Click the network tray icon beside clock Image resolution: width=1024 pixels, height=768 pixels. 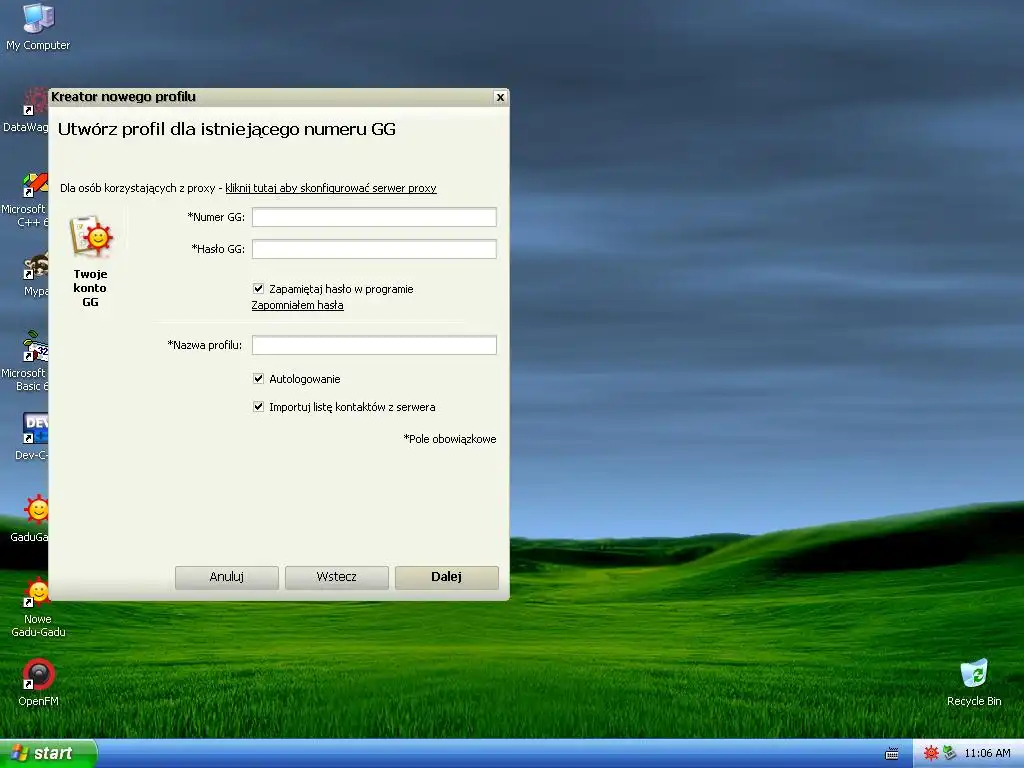(949, 753)
